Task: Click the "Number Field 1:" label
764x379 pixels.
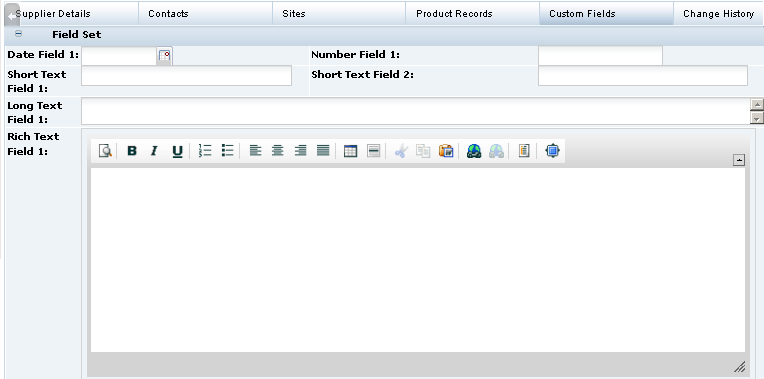Action: click(x=355, y=55)
